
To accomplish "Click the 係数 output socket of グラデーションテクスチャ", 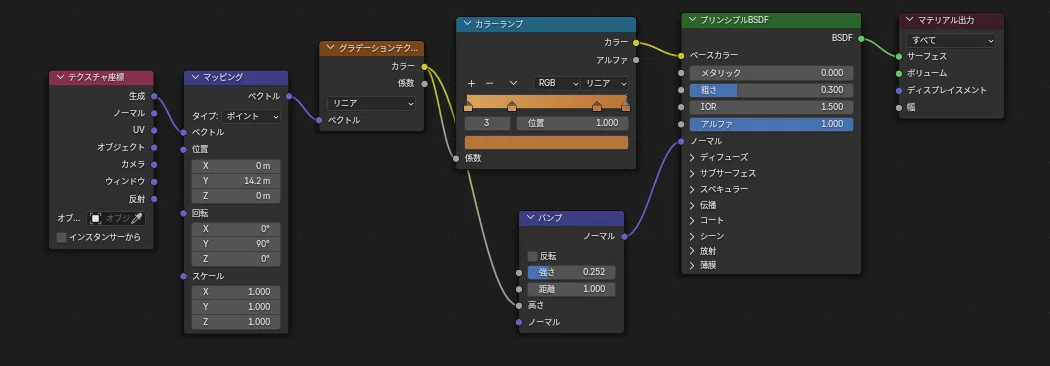I will (x=424, y=84).
